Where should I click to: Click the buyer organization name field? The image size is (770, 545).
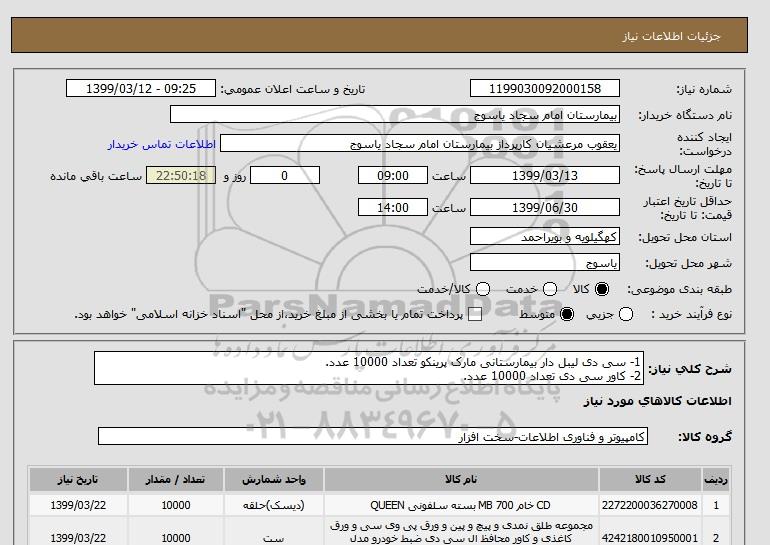click(395, 114)
